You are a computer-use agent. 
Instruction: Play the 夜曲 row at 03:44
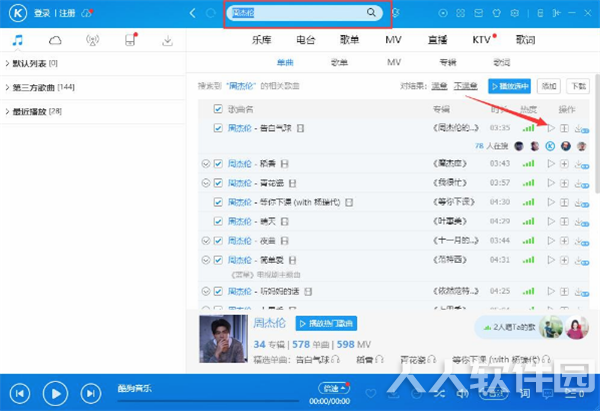(x=551, y=241)
